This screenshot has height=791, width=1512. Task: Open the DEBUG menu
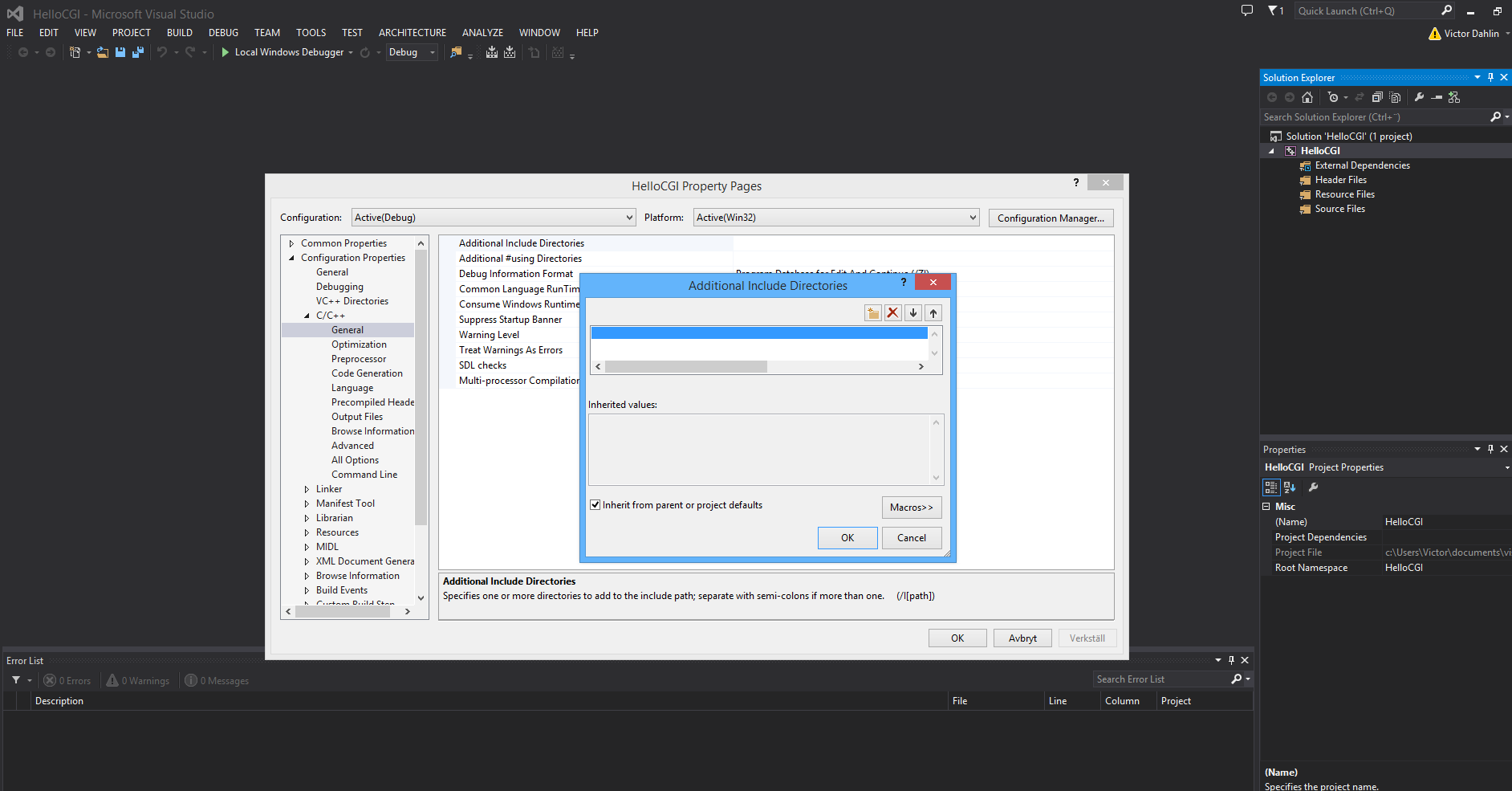pyautogui.click(x=223, y=33)
